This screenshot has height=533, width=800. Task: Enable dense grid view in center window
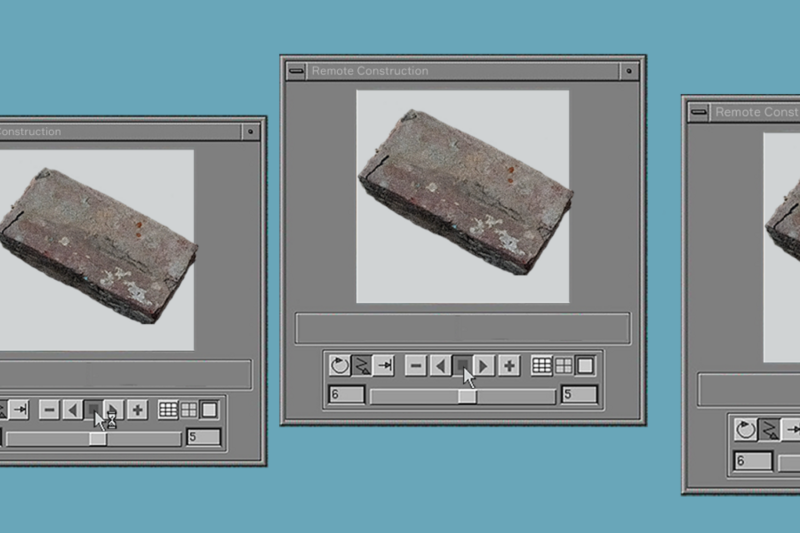click(540, 365)
